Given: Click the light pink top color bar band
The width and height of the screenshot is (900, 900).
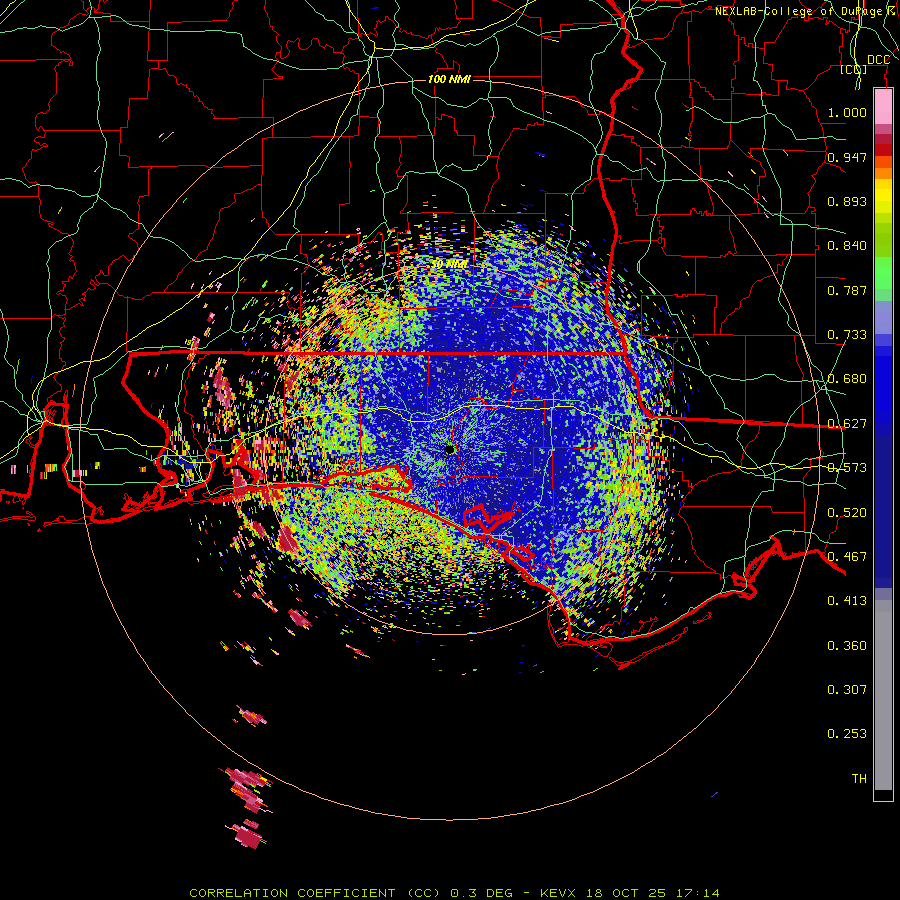Looking at the screenshot, I should pyautogui.click(x=883, y=107).
